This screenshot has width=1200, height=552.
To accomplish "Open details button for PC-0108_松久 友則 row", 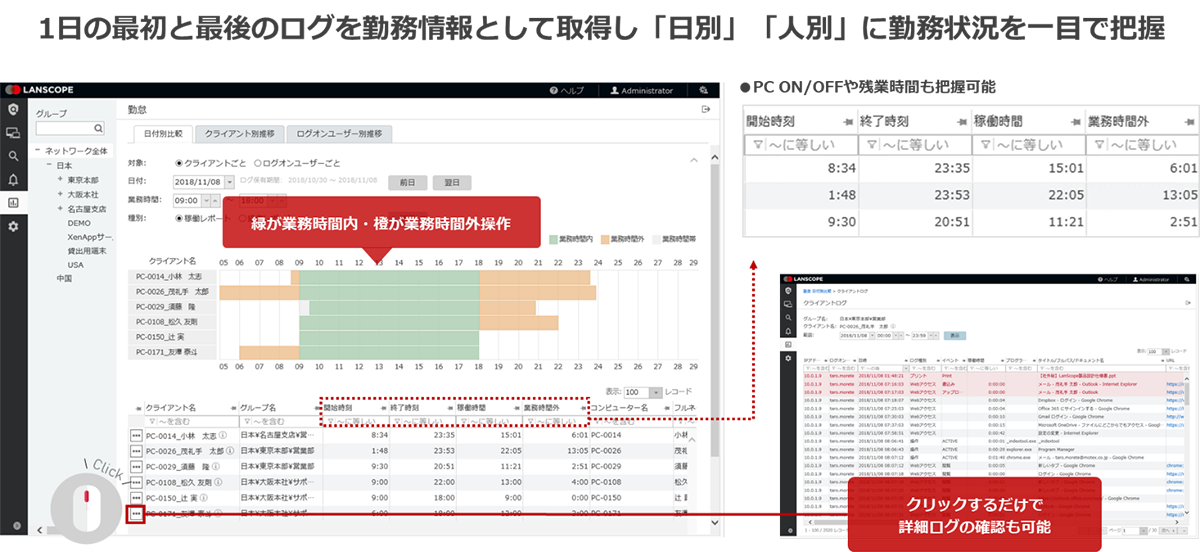I will pyautogui.click(x=136, y=481).
